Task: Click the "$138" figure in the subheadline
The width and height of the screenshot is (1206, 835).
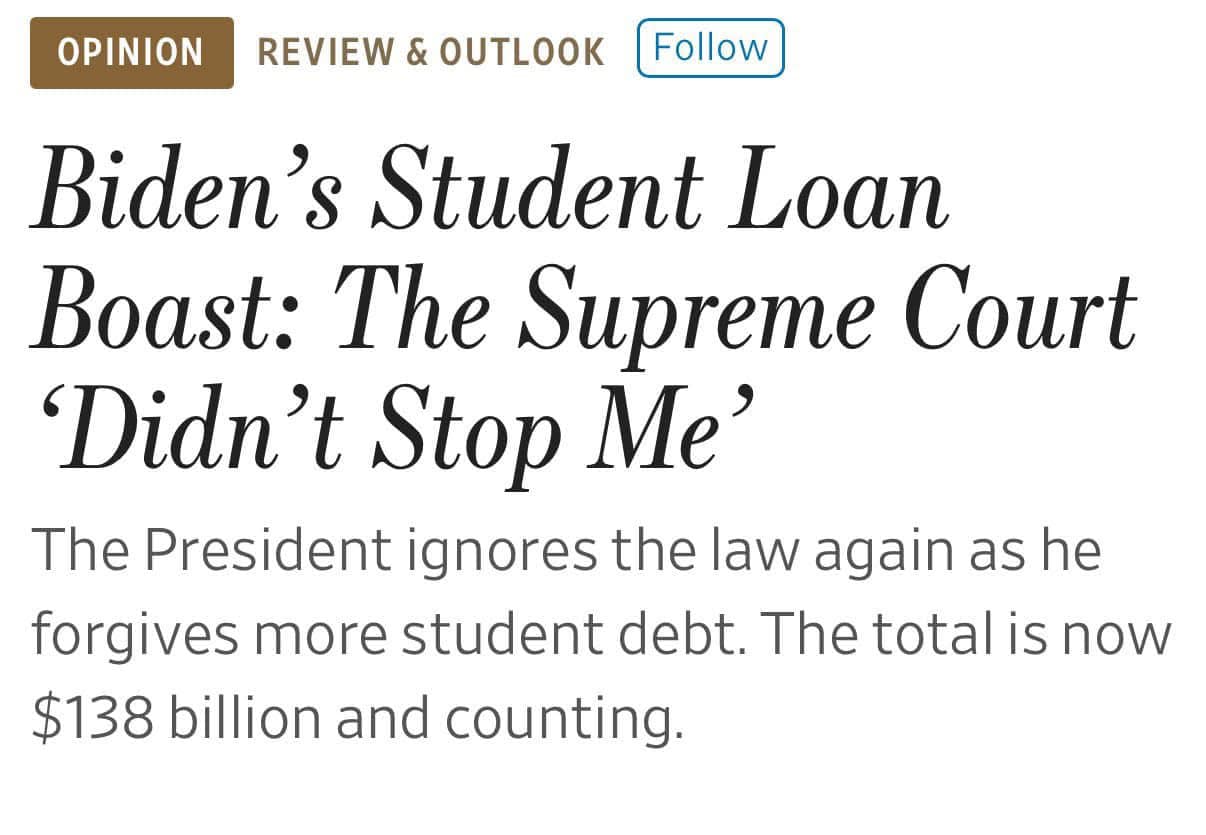Action: click(x=93, y=718)
